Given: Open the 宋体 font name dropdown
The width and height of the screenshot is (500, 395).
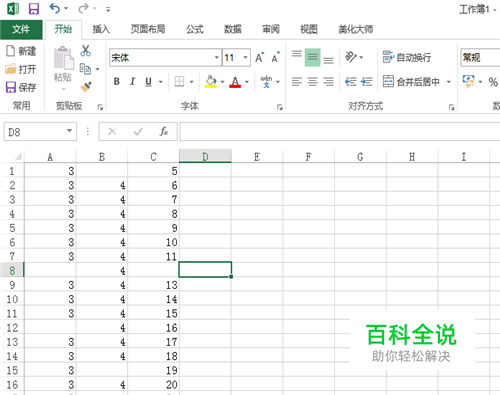Looking at the screenshot, I should click(x=217, y=58).
